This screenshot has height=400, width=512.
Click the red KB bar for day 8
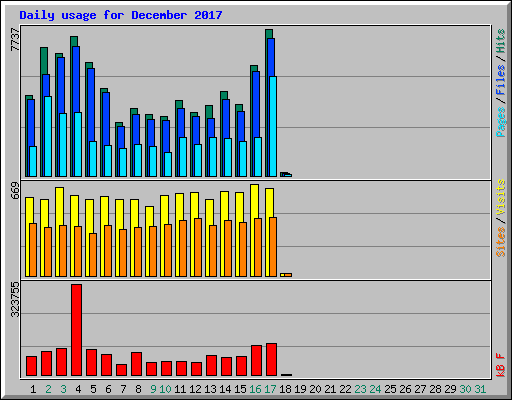pyautogui.click(x=136, y=364)
